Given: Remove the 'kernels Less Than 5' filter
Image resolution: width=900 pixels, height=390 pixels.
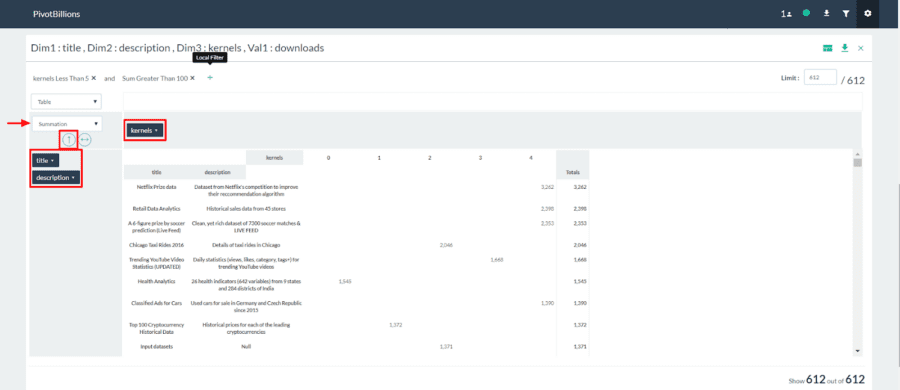Looking at the screenshot, I should click(x=93, y=78).
